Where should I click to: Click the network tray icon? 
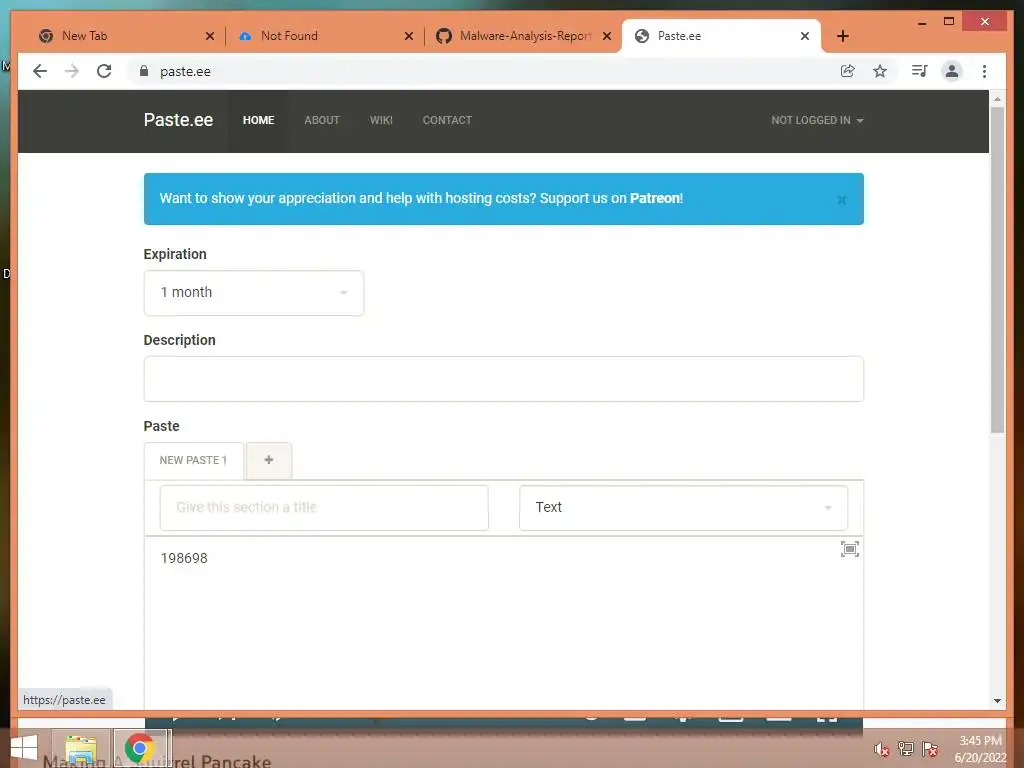[x=906, y=749]
